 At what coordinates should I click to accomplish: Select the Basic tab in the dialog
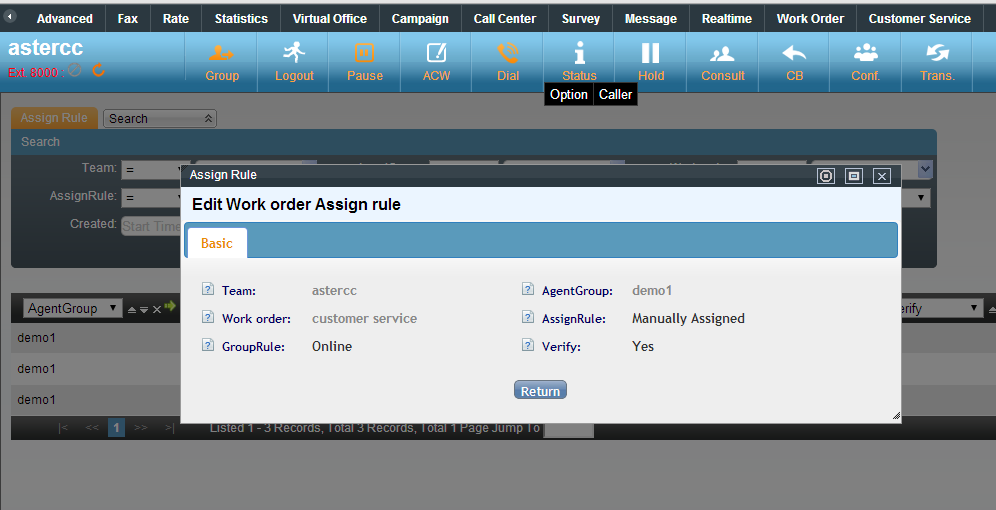point(217,243)
